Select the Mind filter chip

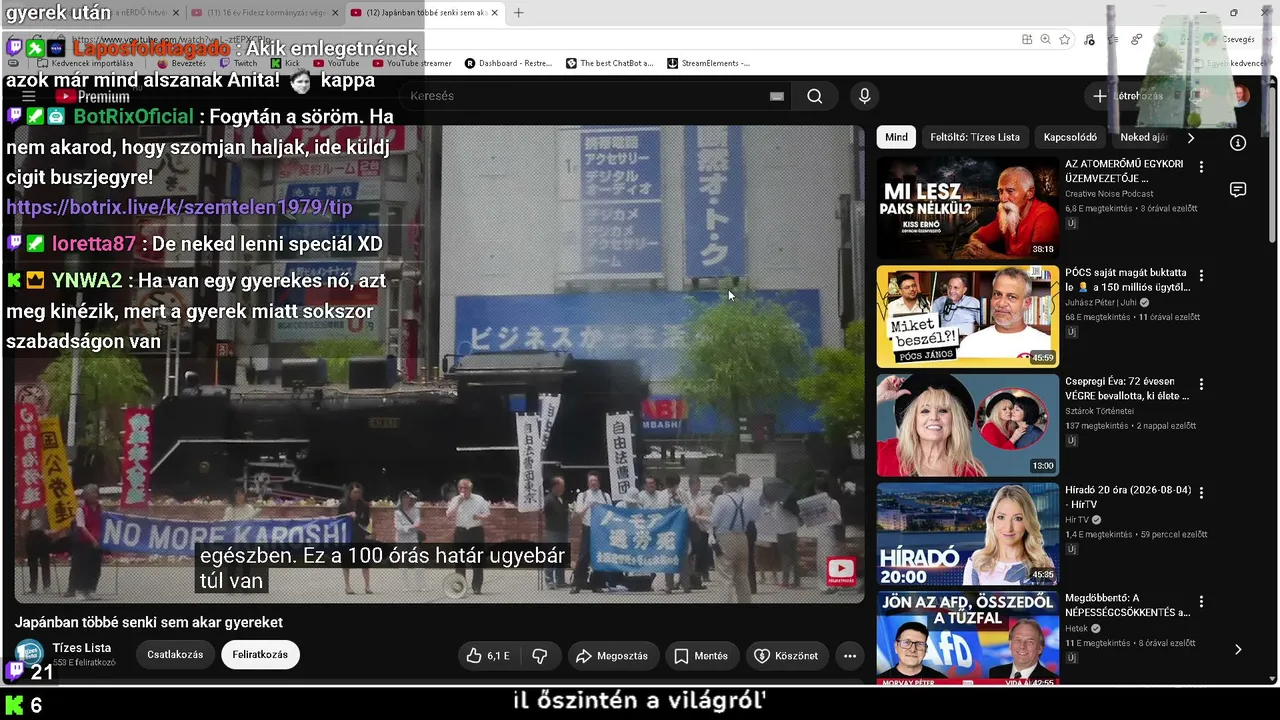click(896, 137)
